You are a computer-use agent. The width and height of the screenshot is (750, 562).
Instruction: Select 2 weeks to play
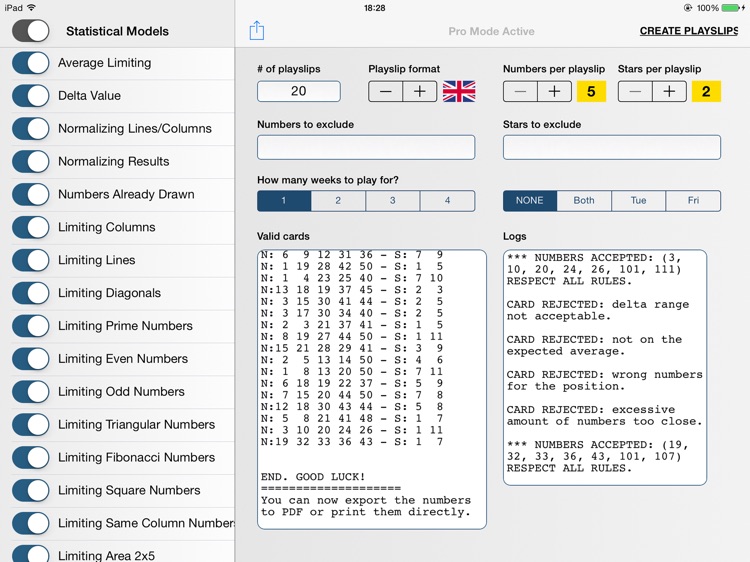[338, 201]
